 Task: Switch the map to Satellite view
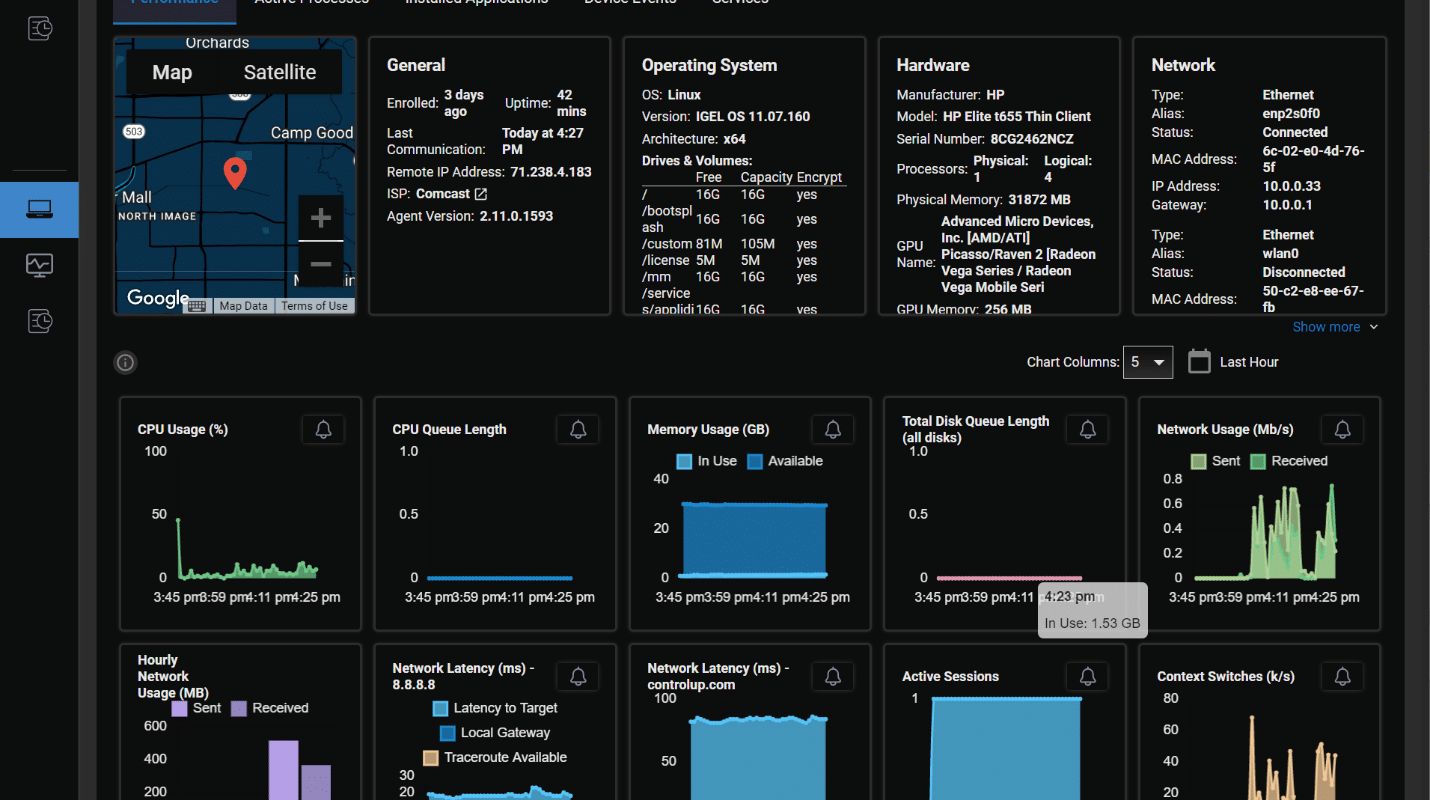click(x=280, y=72)
